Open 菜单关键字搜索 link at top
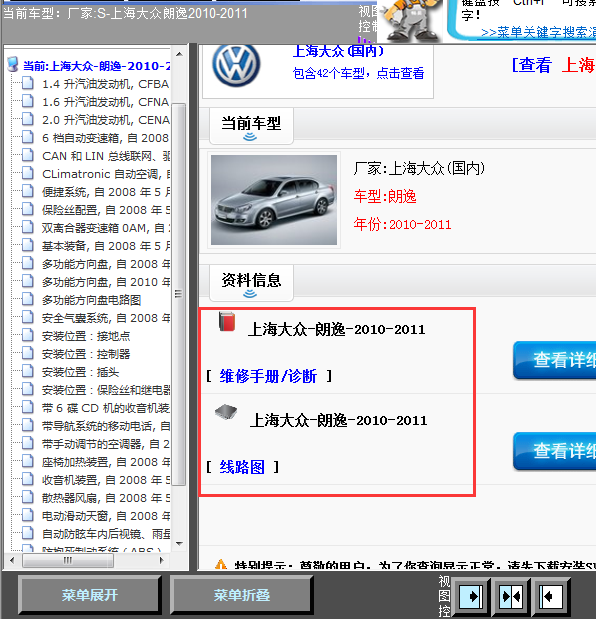 pyautogui.click(x=538, y=32)
